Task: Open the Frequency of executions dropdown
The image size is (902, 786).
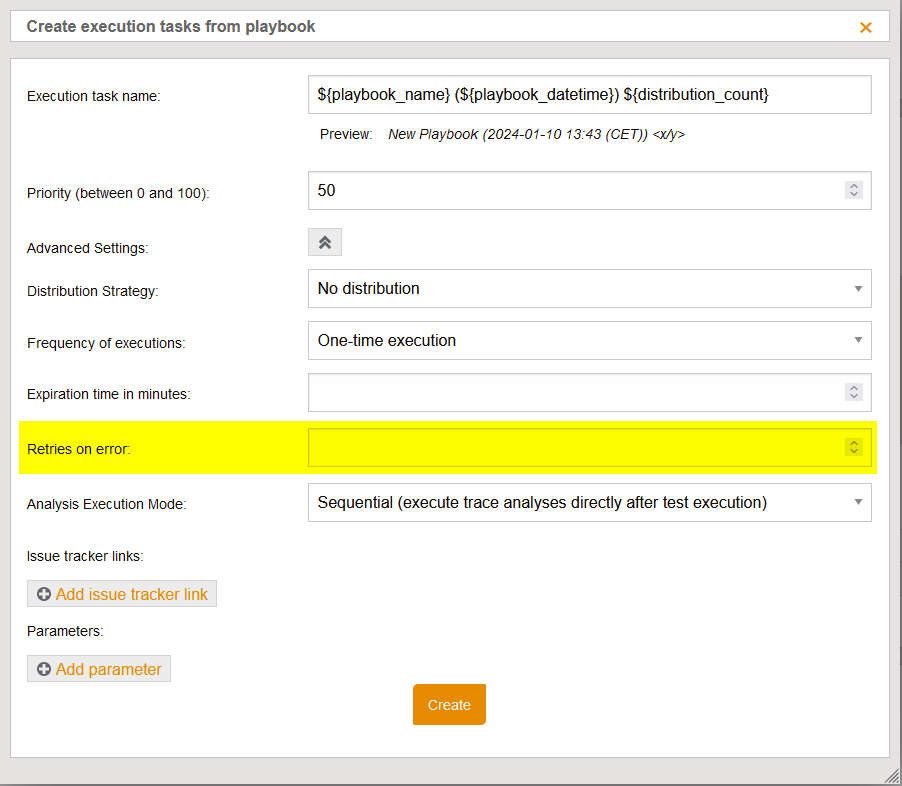Action: point(588,340)
